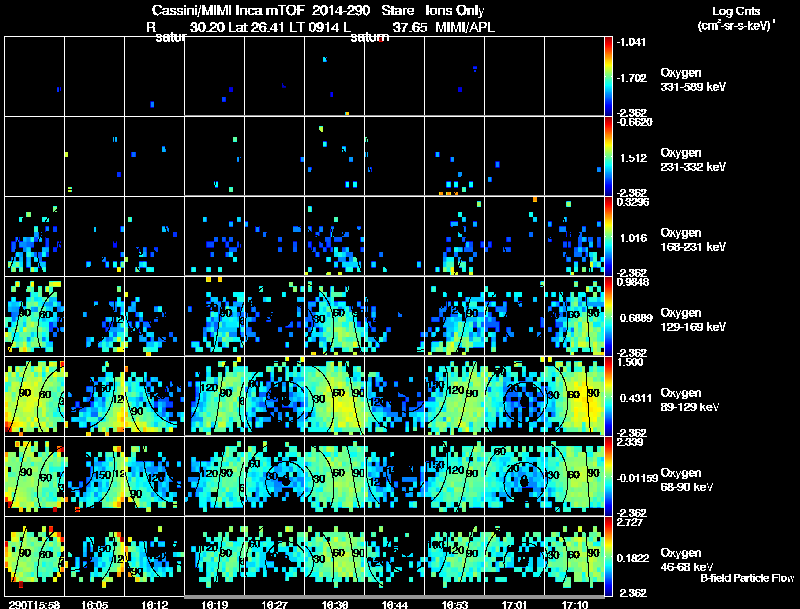Open the 331-589 keV panel at 16:44
The height and width of the screenshot is (609, 800).
(394, 76)
